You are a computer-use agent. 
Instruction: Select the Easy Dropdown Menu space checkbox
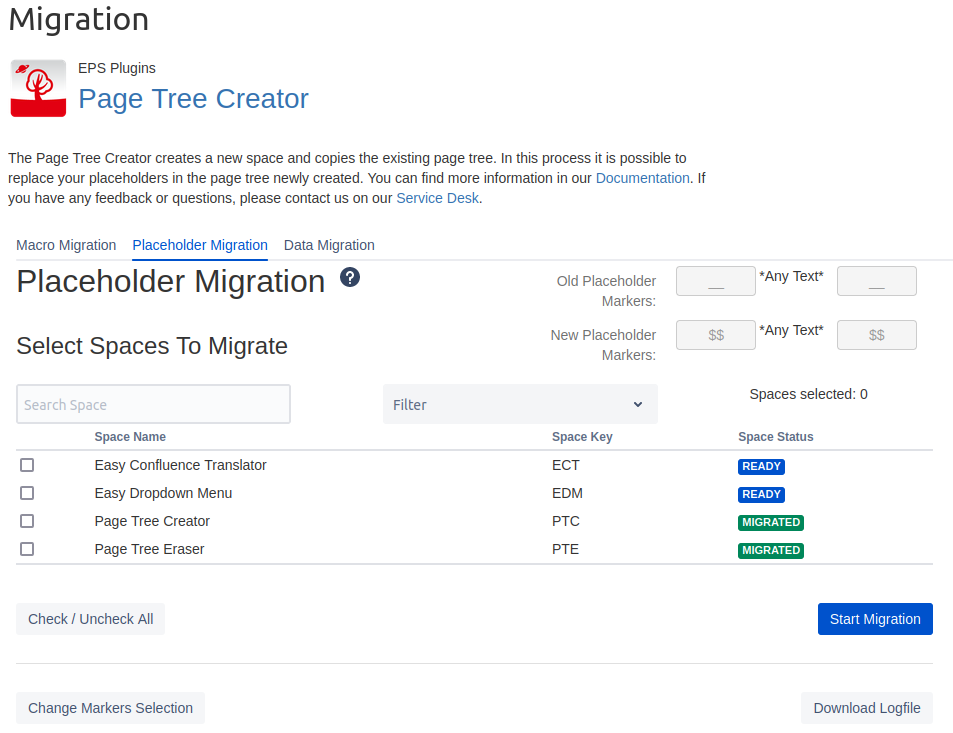(27, 493)
